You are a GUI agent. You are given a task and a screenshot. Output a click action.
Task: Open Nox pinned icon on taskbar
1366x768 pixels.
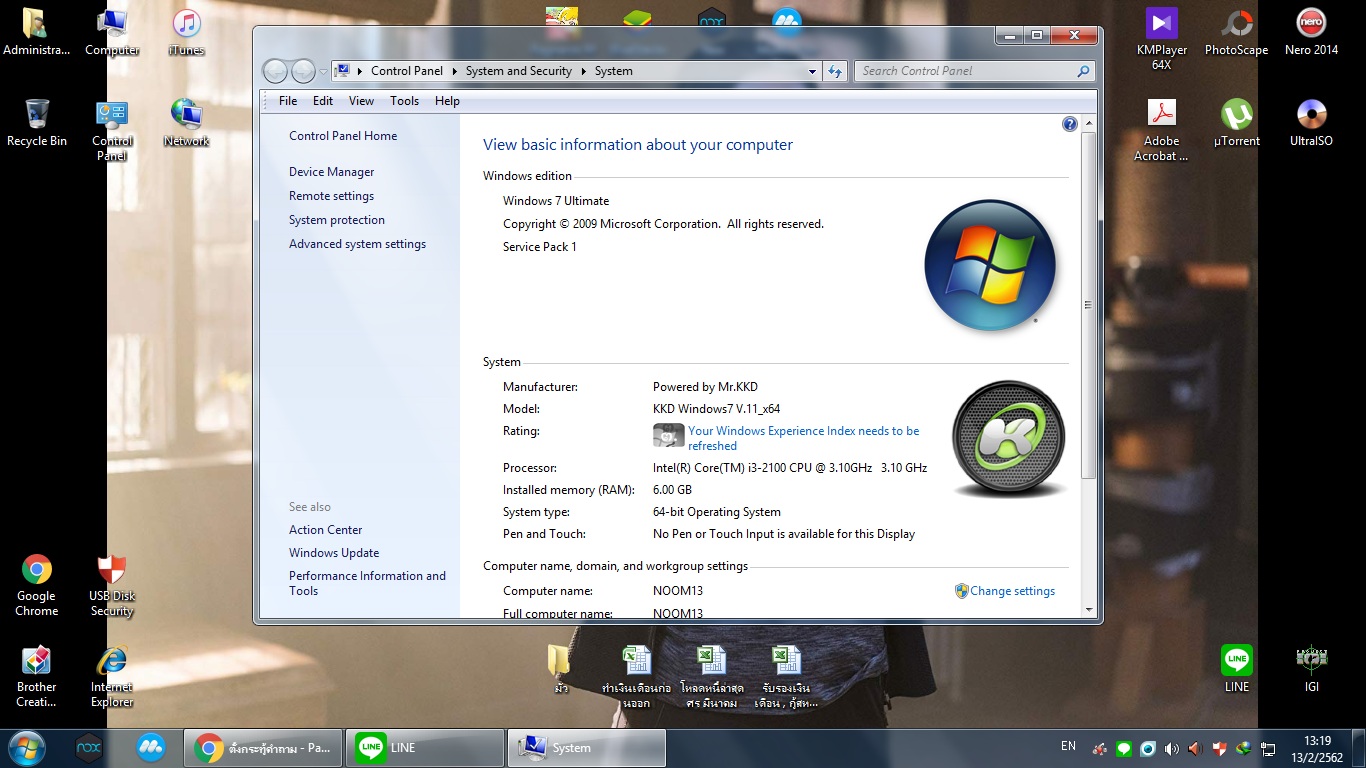89,748
